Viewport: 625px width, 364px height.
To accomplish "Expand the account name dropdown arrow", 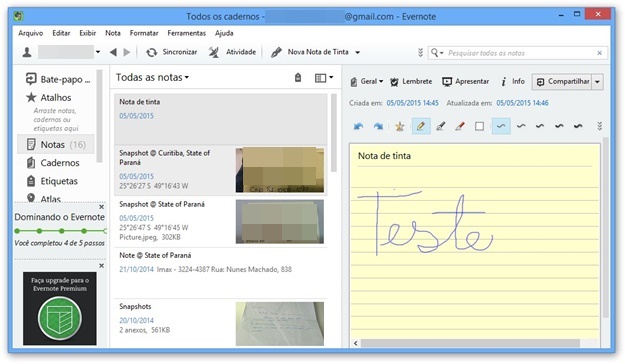I will [x=98, y=52].
